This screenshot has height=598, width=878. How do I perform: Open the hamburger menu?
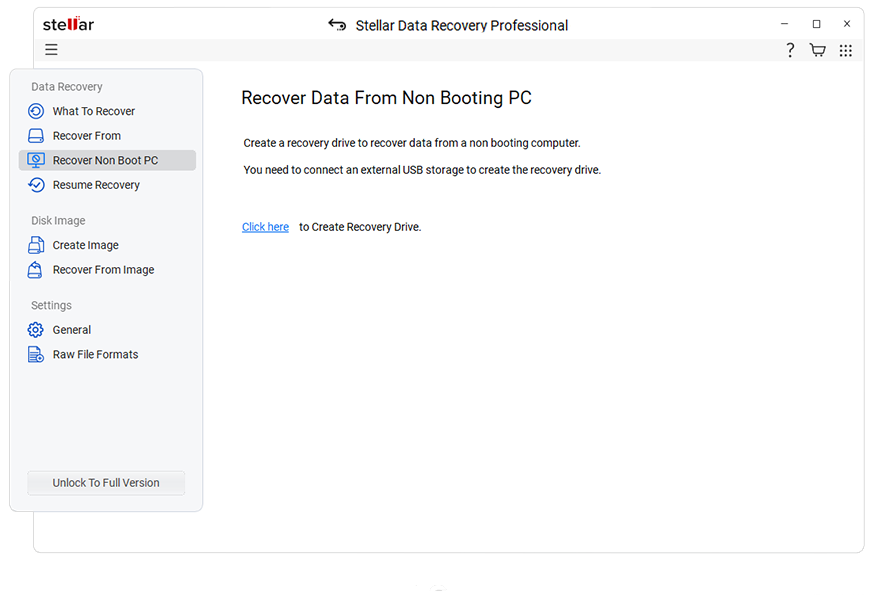[x=51, y=50]
